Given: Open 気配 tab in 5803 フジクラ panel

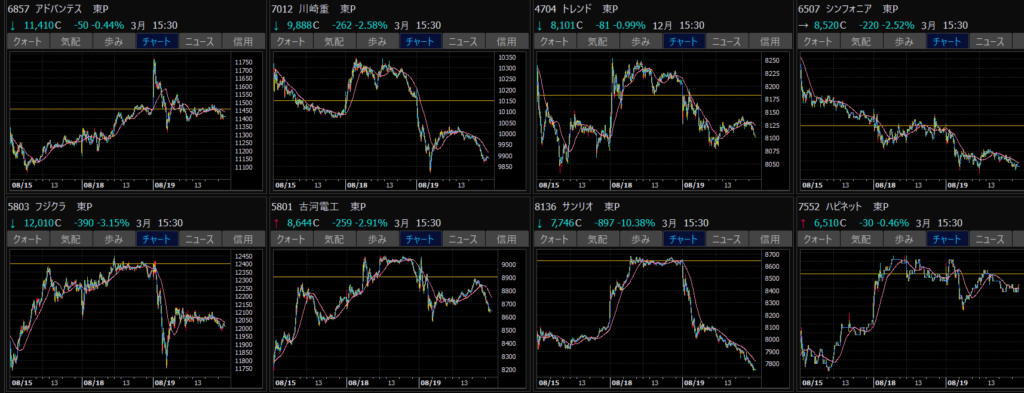Looking at the screenshot, I should (x=71, y=239).
